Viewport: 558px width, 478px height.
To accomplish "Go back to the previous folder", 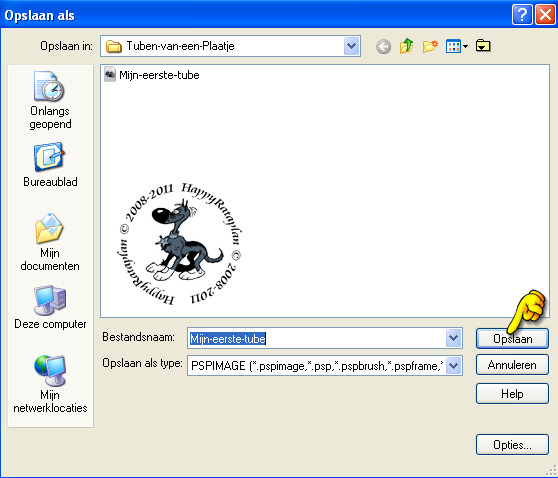I will click(383, 46).
